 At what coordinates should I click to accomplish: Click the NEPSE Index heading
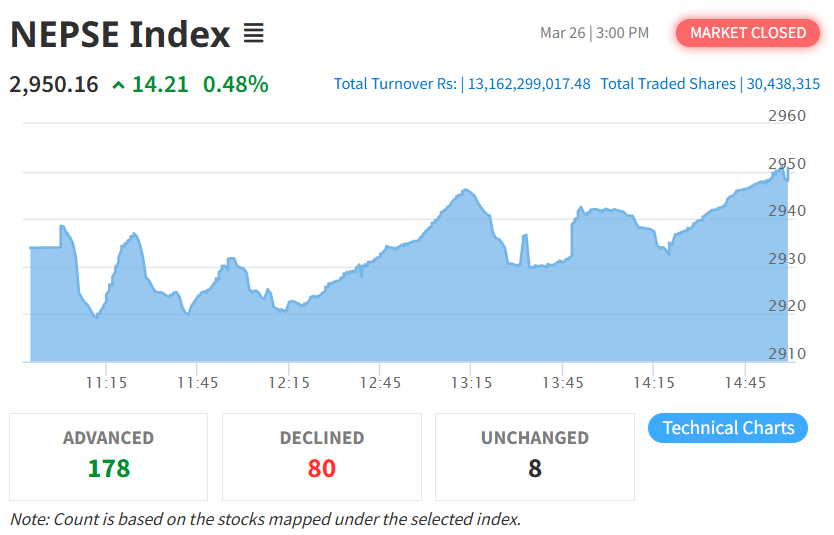[x=120, y=34]
